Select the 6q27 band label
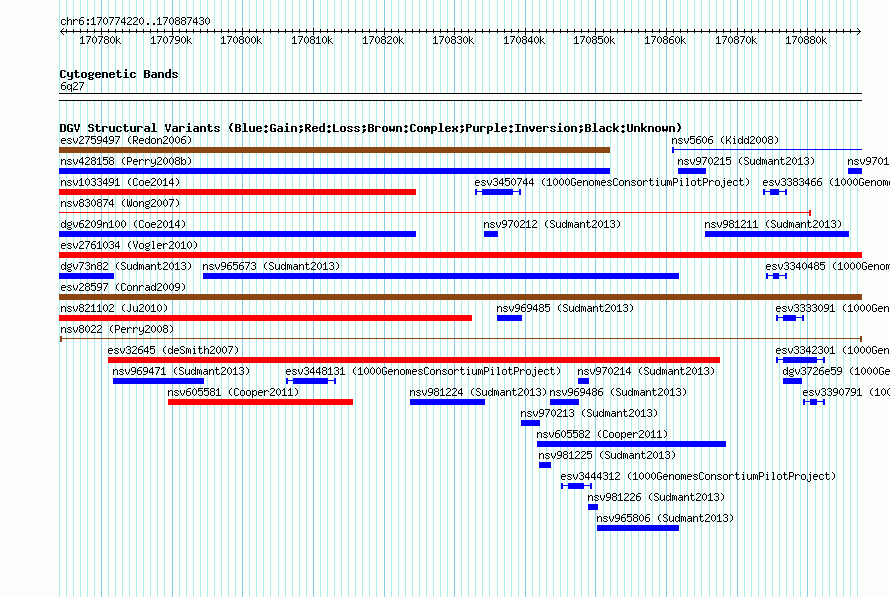The image size is (890, 597). pos(72,86)
